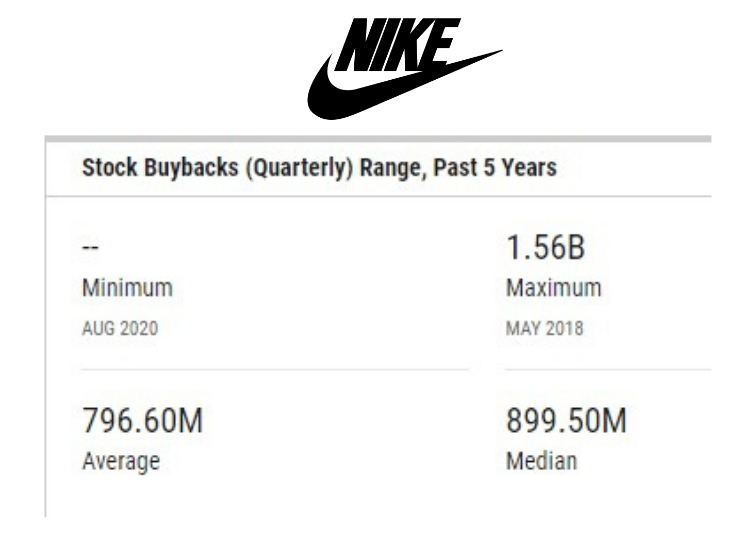
Task: Click the 796.60M average value
Action: tap(142, 422)
